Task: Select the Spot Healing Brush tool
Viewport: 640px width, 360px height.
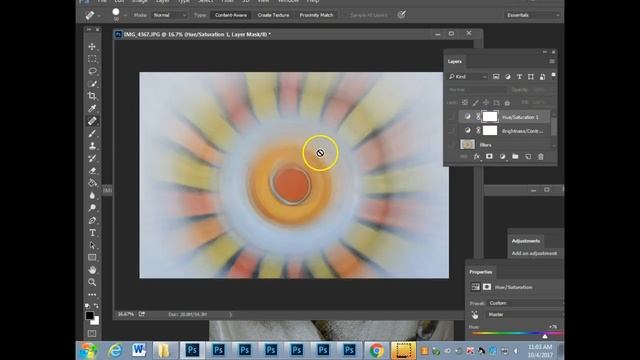Action: [x=92, y=121]
